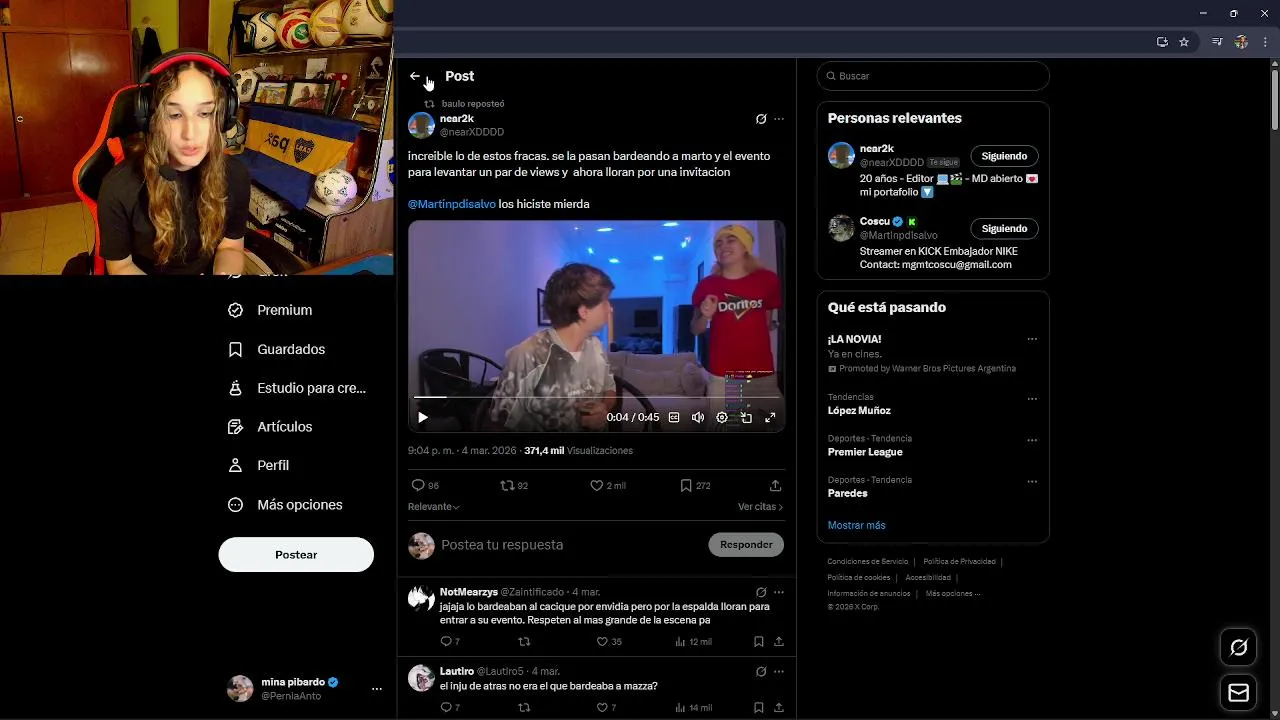The height and width of the screenshot is (720, 1280).
Task: Open the Premier League trend
Action: tap(865, 452)
